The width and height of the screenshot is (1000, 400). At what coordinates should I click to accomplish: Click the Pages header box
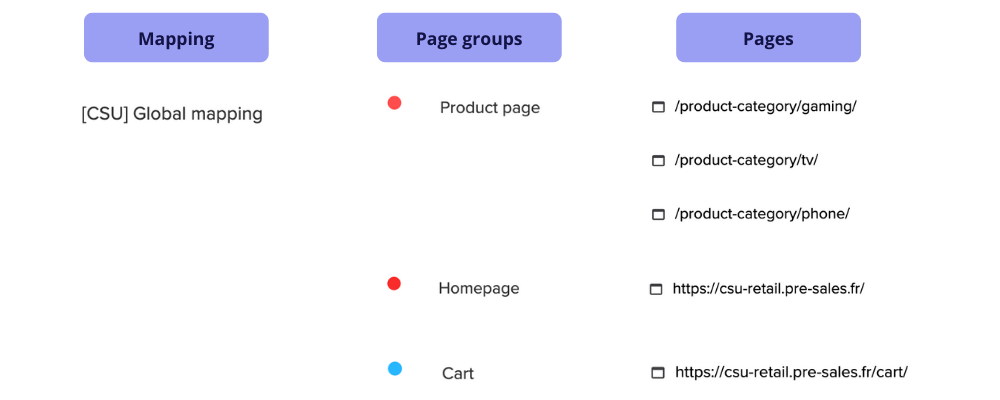point(768,38)
